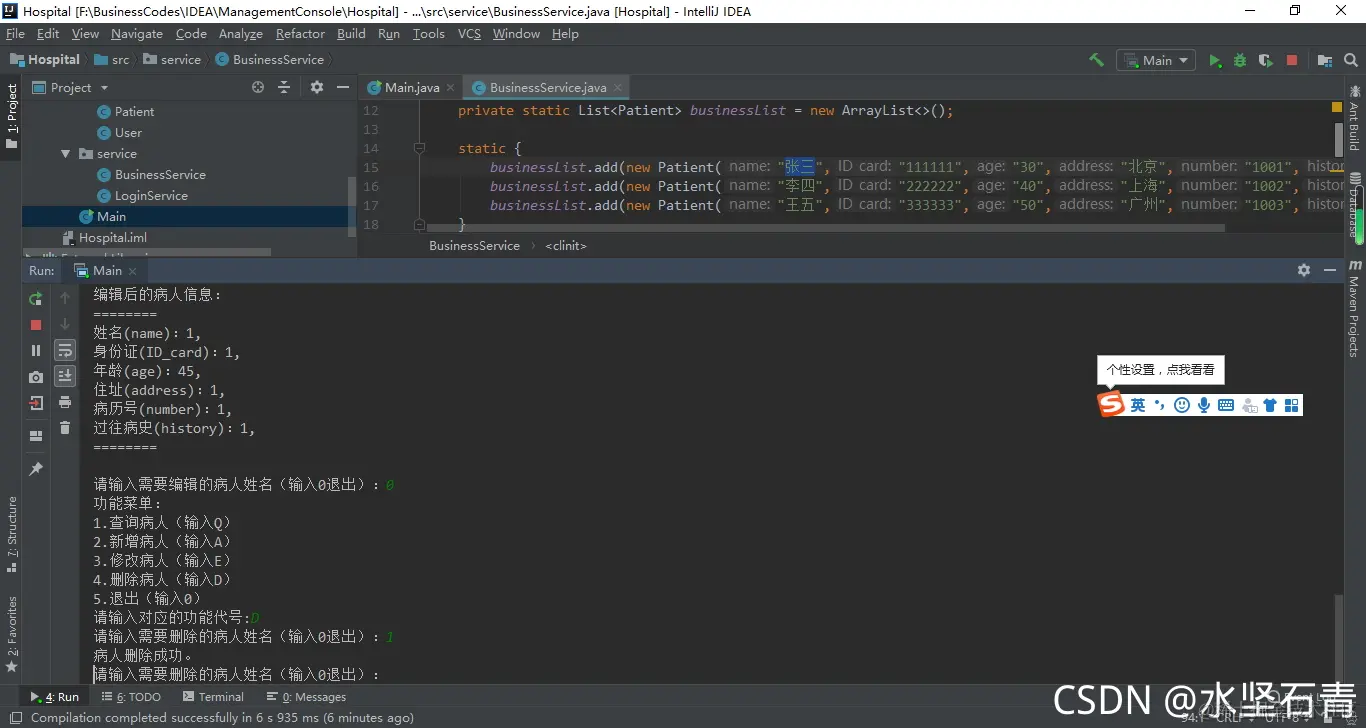1366x728 pixels.
Task: Dump threads using the camera icon
Action: pos(36,377)
